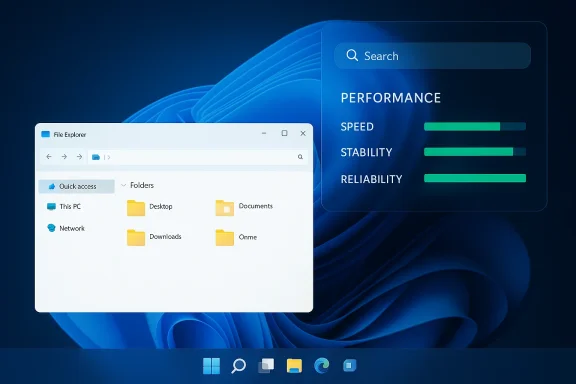
Task: Click the PERFORMANCE heading
Action: (390, 98)
